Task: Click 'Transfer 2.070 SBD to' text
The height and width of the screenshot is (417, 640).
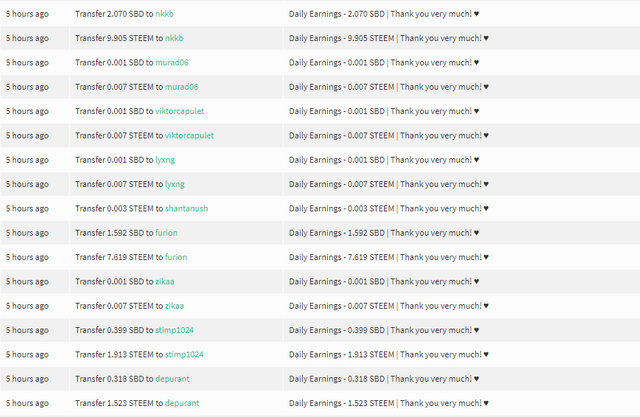Action: click(x=114, y=14)
